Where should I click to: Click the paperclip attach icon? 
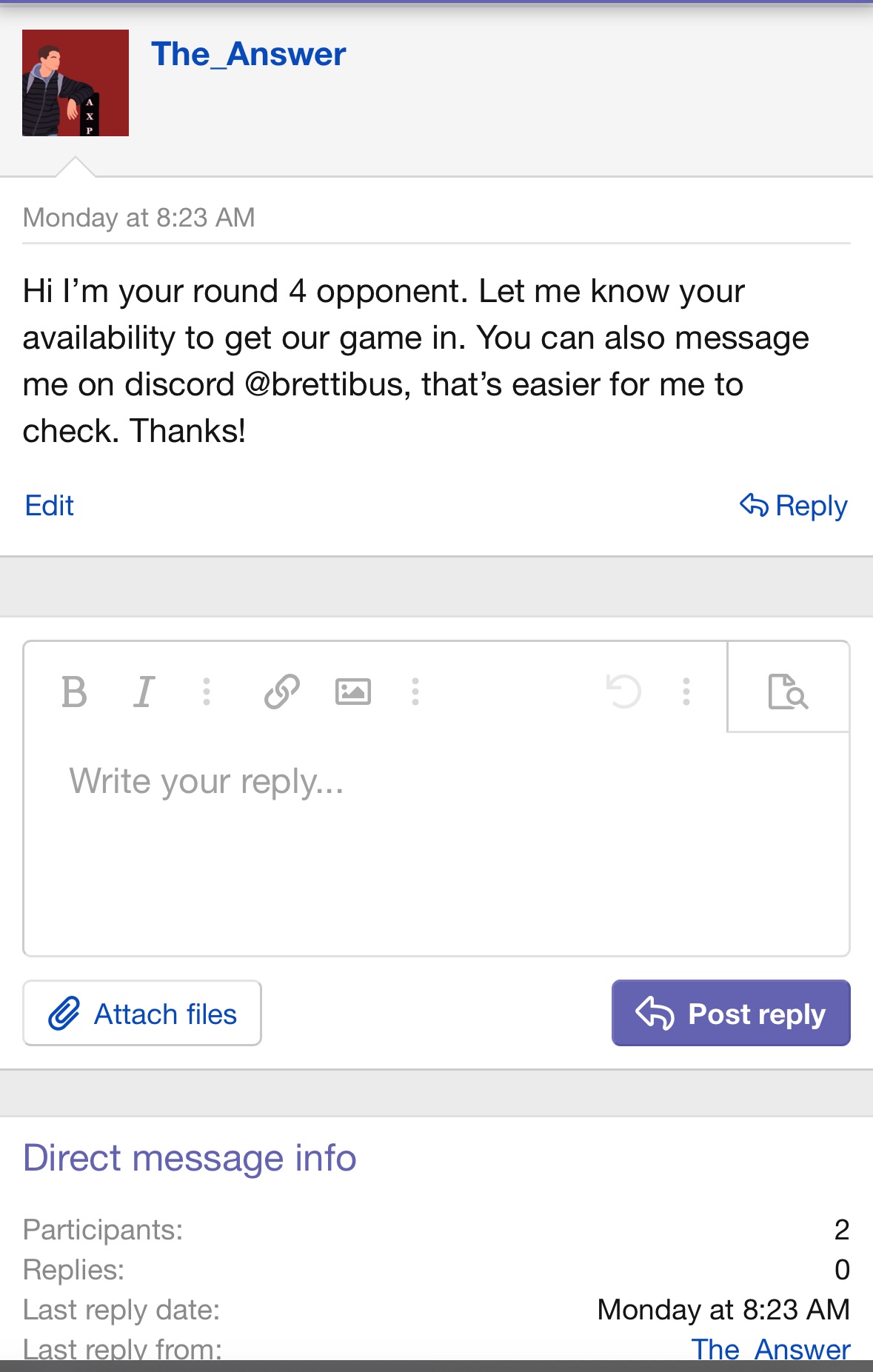pos(64,1013)
